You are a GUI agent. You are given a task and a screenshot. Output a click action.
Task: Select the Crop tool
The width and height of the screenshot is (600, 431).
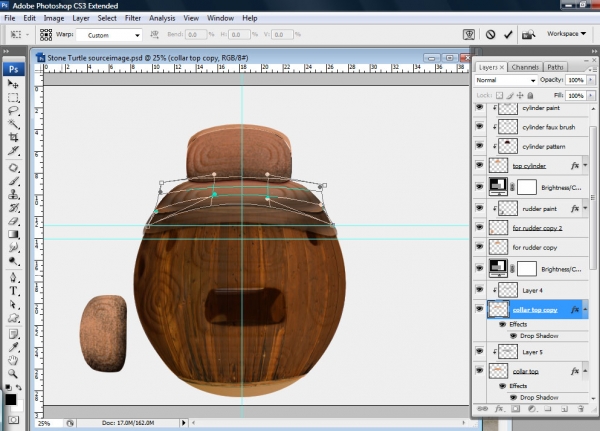[x=13, y=137]
